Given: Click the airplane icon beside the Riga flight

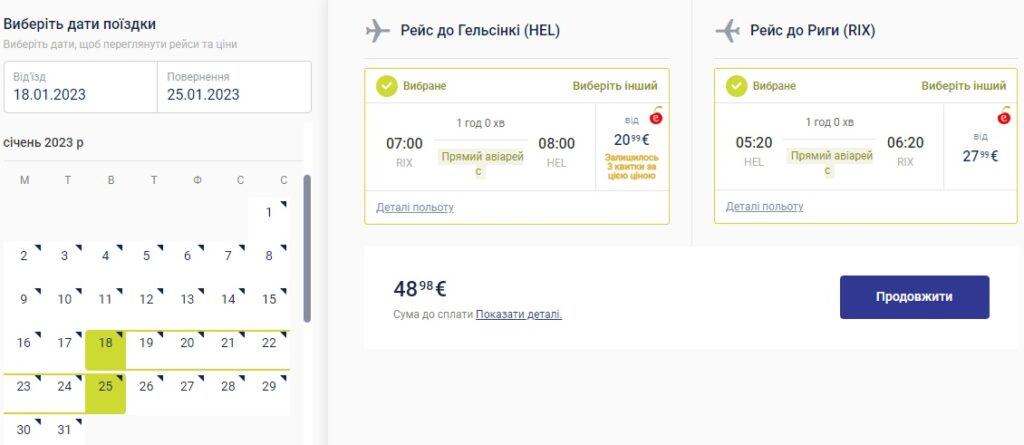Looking at the screenshot, I should [727, 31].
